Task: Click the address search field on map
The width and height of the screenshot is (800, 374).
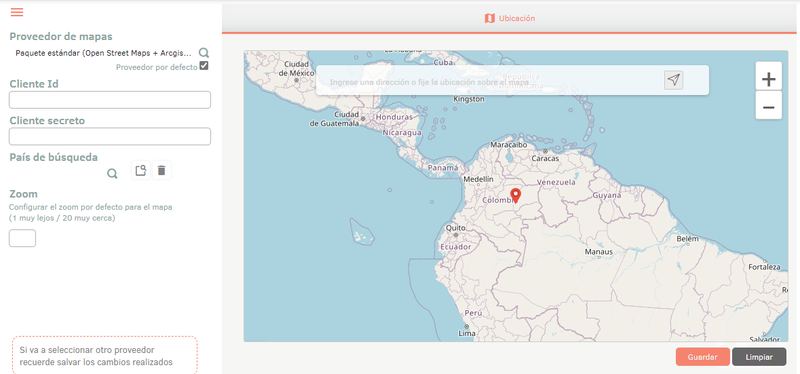Action: (490, 82)
